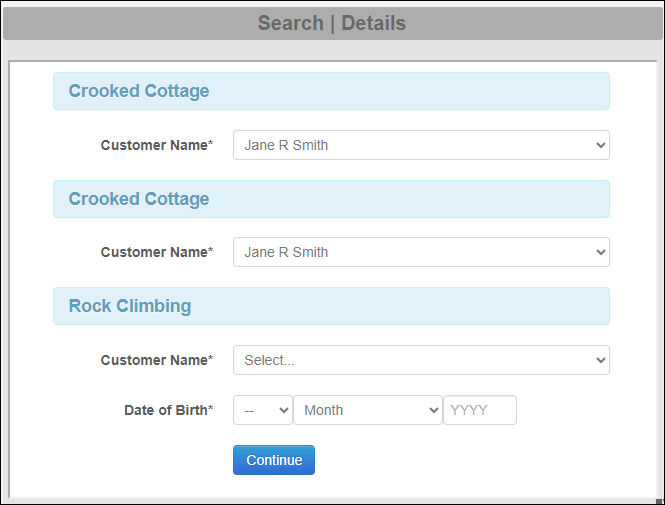Click the chevron arrow on second Jane R Smith dropdown
665x505 pixels.
point(601,252)
